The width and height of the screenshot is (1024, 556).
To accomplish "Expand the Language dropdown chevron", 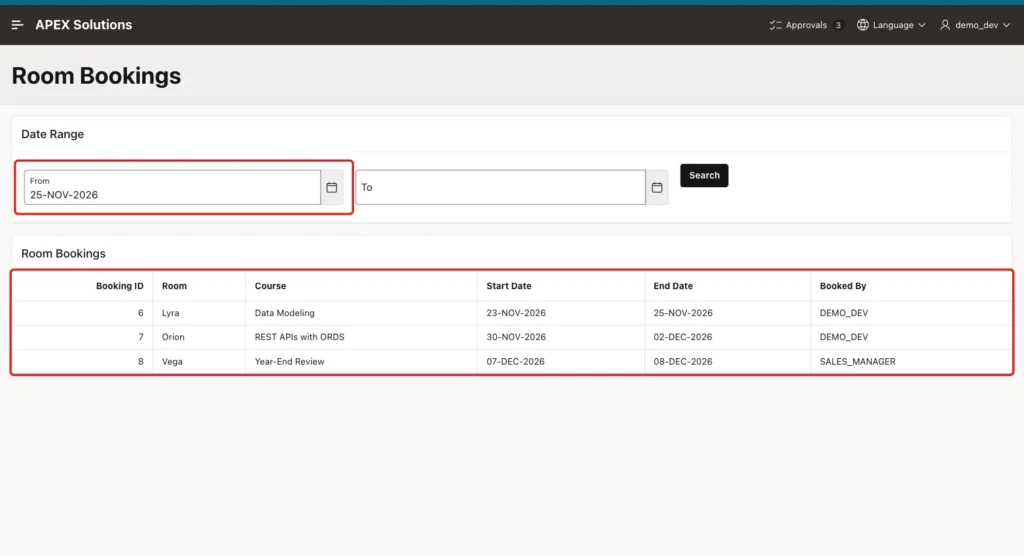I will (921, 25).
